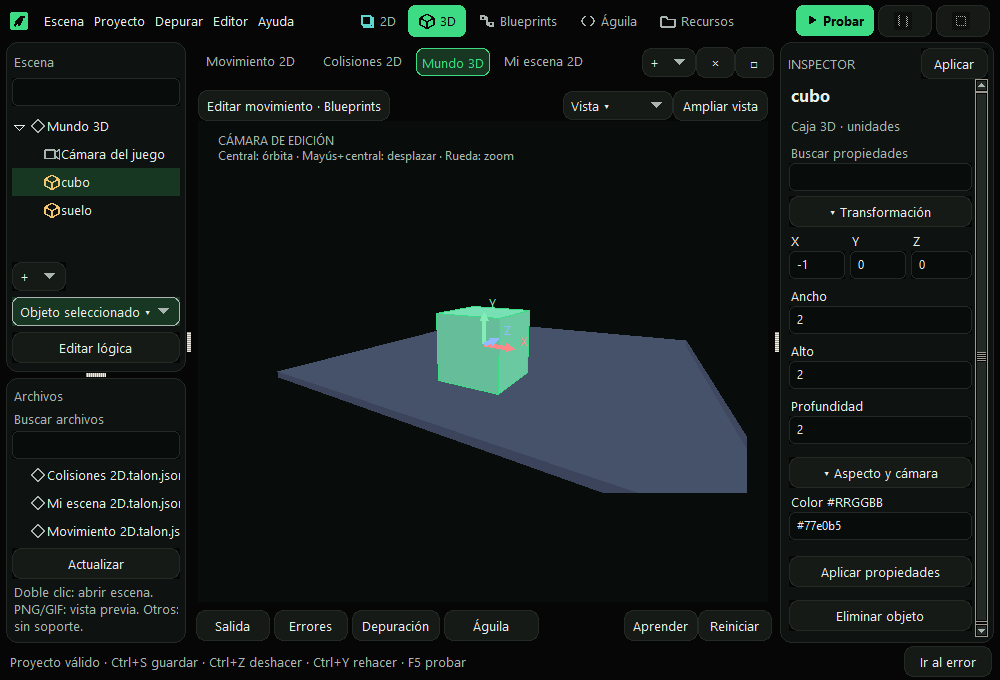The width and height of the screenshot is (1000, 680).
Task: Close the current scene tab with ×
Action: coord(716,63)
